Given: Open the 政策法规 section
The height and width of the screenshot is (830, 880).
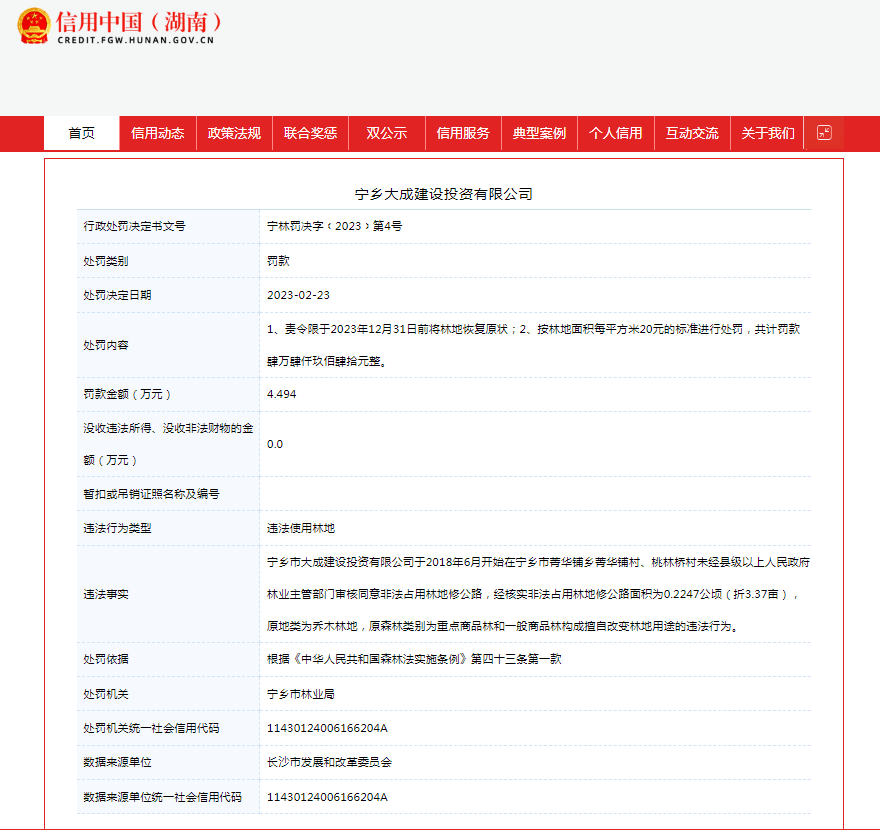Looking at the screenshot, I should click(233, 132).
